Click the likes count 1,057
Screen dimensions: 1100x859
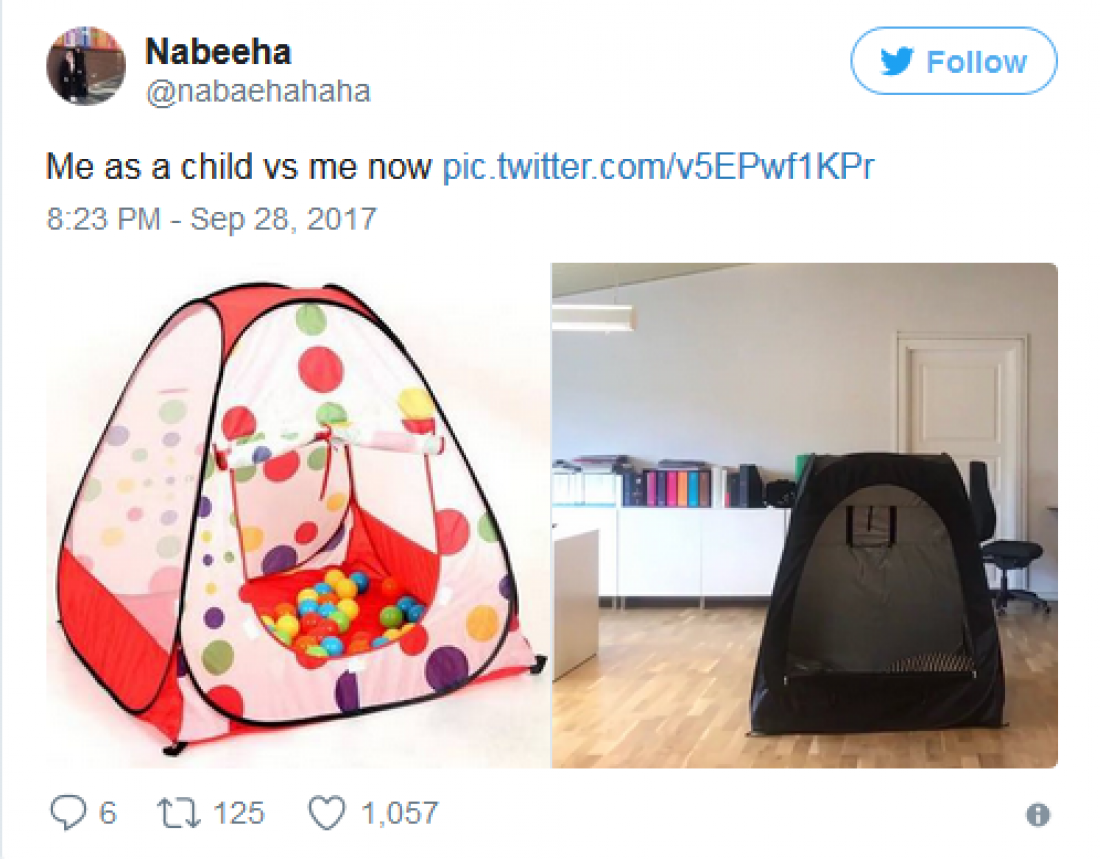399,813
